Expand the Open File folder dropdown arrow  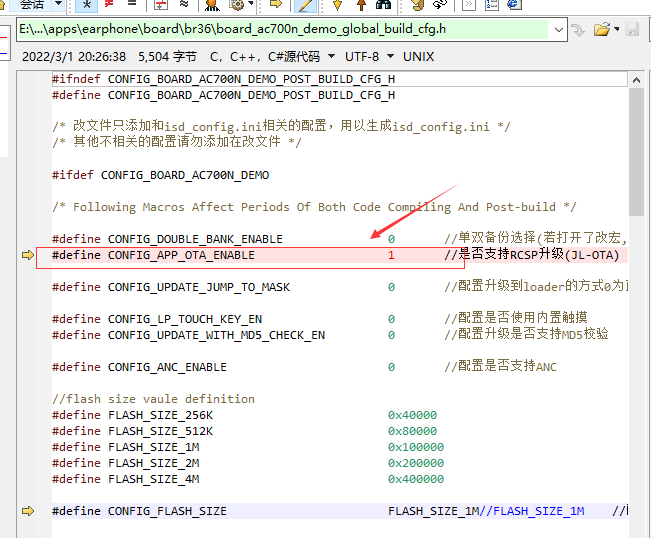coord(617,29)
